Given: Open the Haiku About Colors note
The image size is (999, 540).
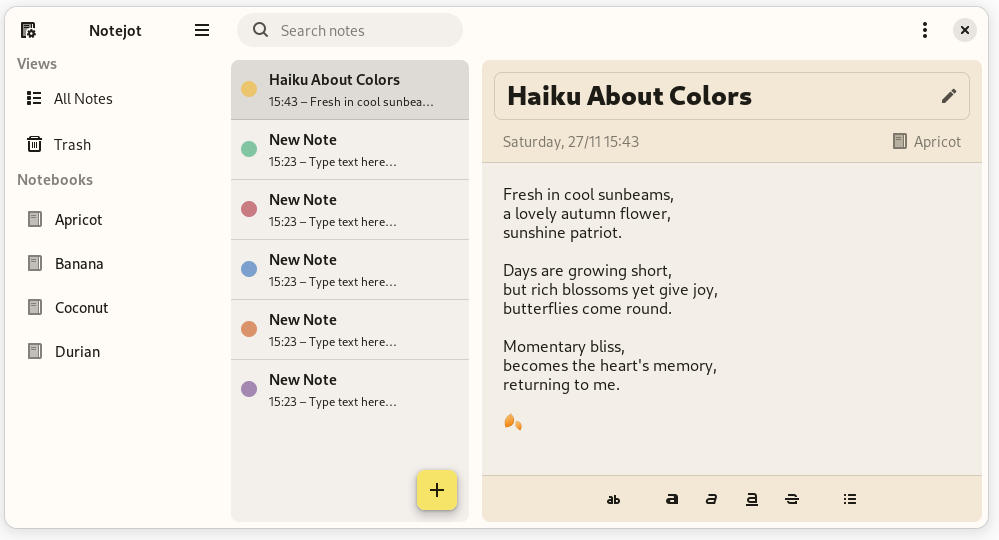Looking at the screenshot, I should pyautogui.click(x=349, y=89).
